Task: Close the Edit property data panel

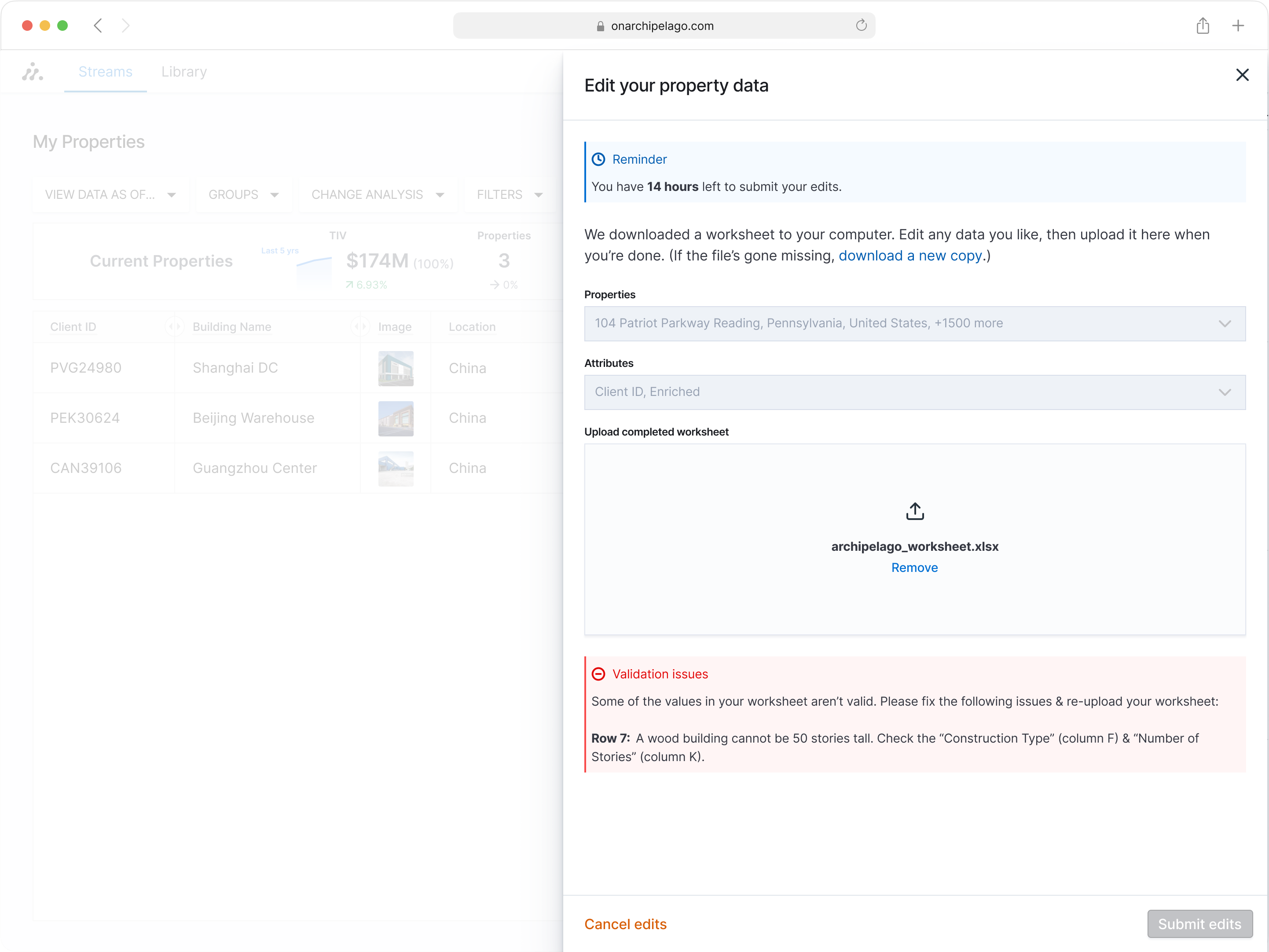Action: coord(1242,75)
